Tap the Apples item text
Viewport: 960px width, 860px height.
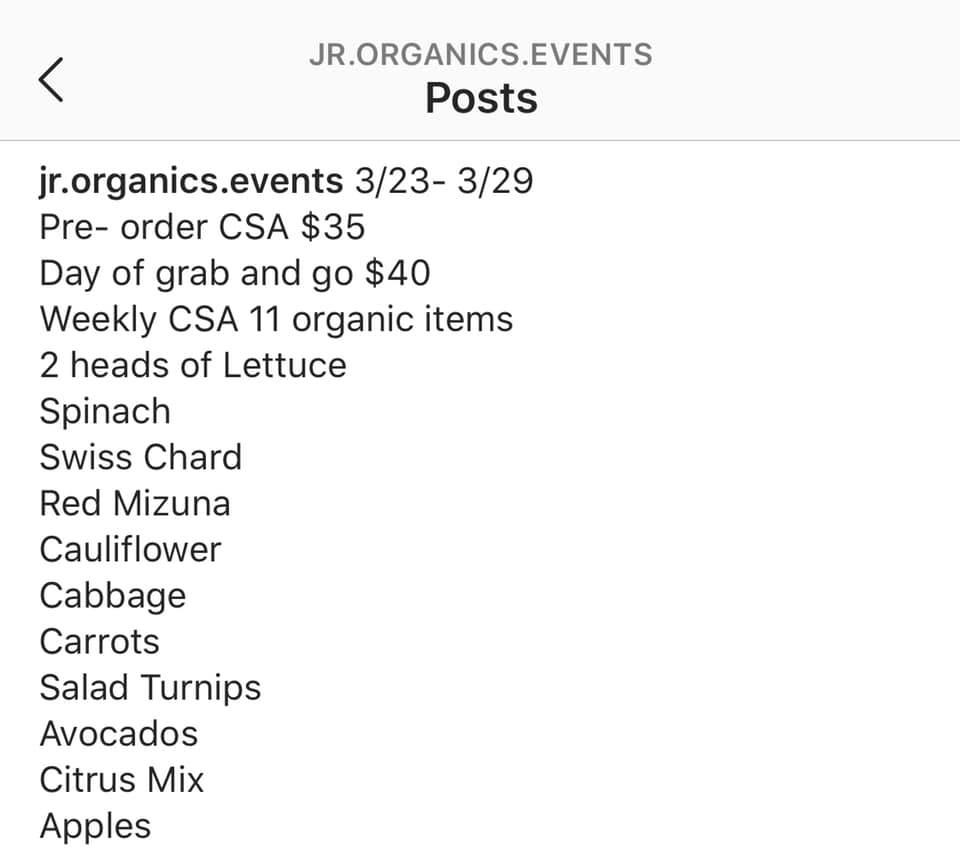pos(96,826)
